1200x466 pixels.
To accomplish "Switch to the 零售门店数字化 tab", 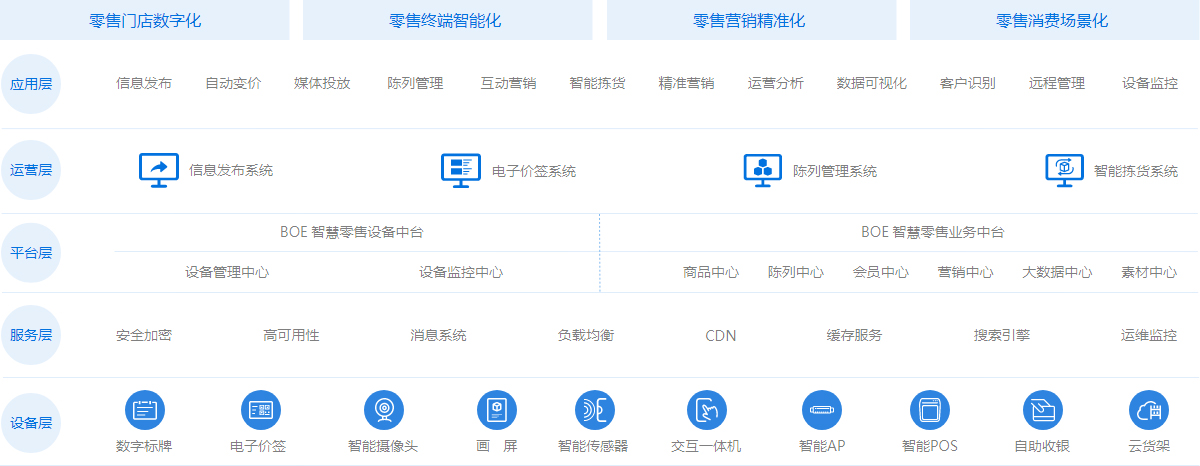I will point(145,20).
